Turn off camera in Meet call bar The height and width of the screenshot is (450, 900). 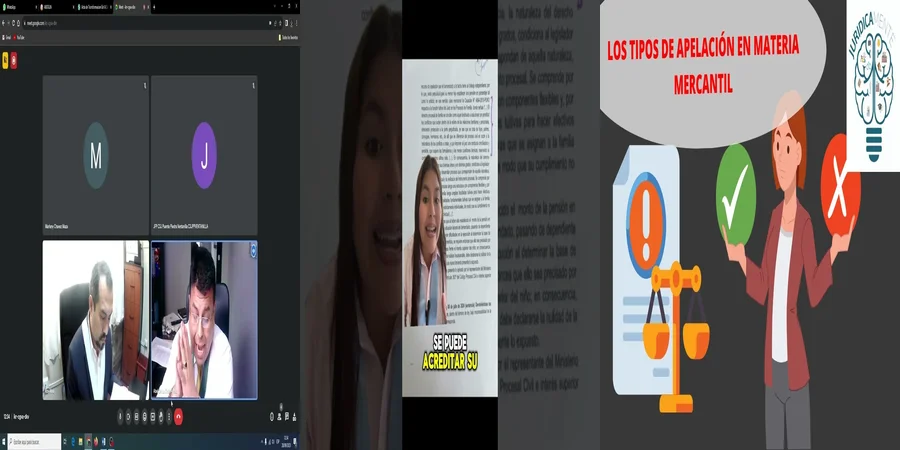[129, 417]
